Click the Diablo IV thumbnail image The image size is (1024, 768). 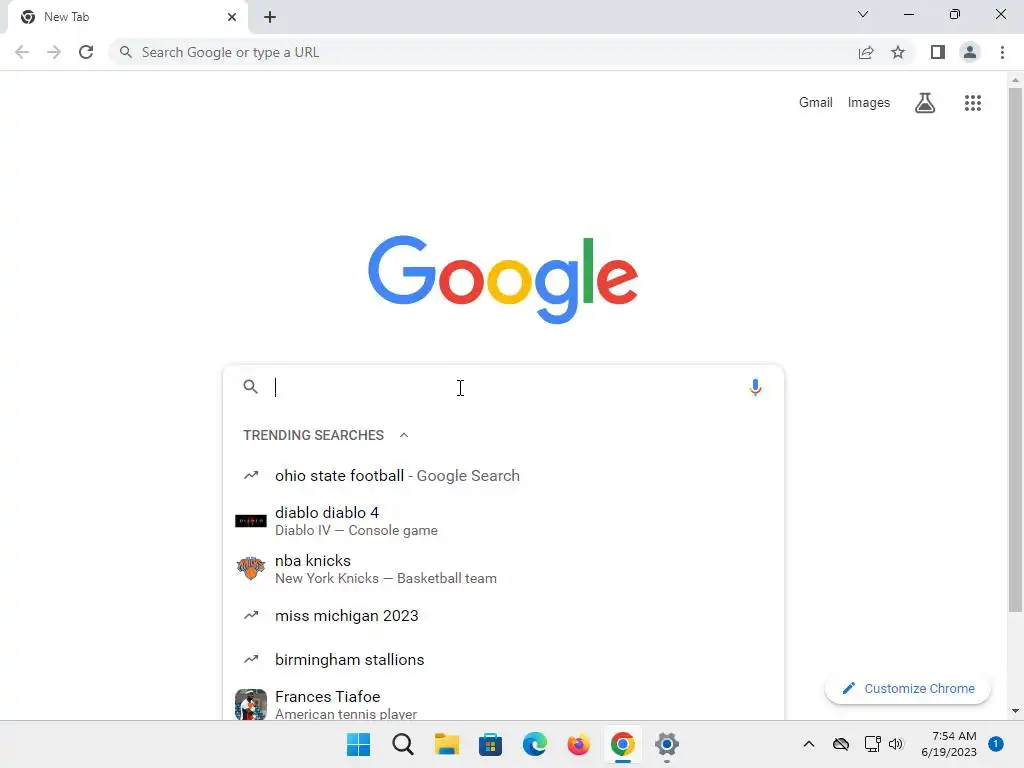click(251, 520)
